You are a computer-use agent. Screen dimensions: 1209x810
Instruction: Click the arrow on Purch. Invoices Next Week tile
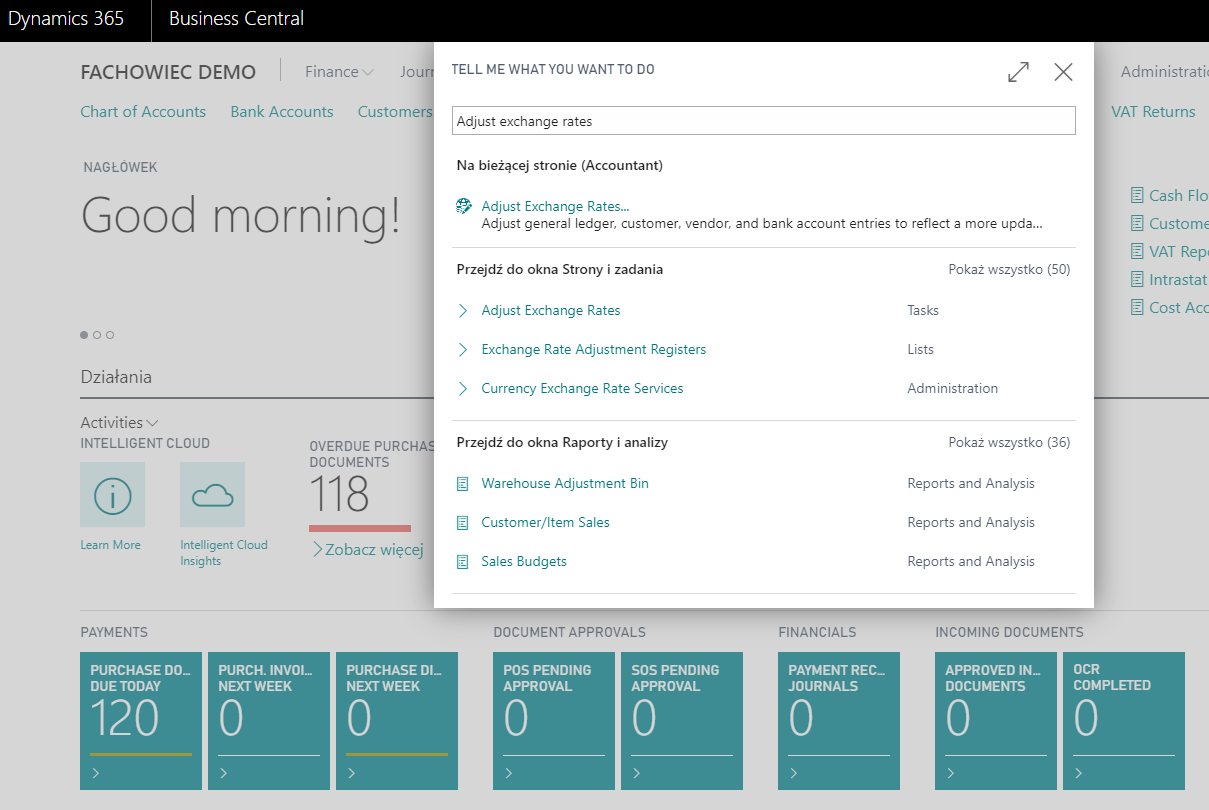click(x=223, y=773)
